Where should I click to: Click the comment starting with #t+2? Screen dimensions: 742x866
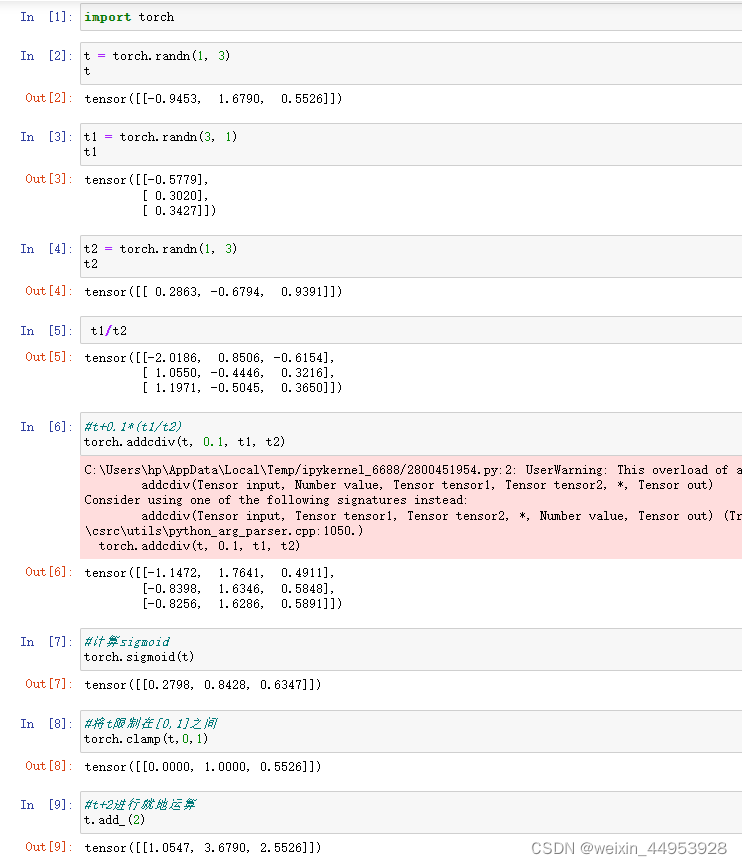pos(140,805)
